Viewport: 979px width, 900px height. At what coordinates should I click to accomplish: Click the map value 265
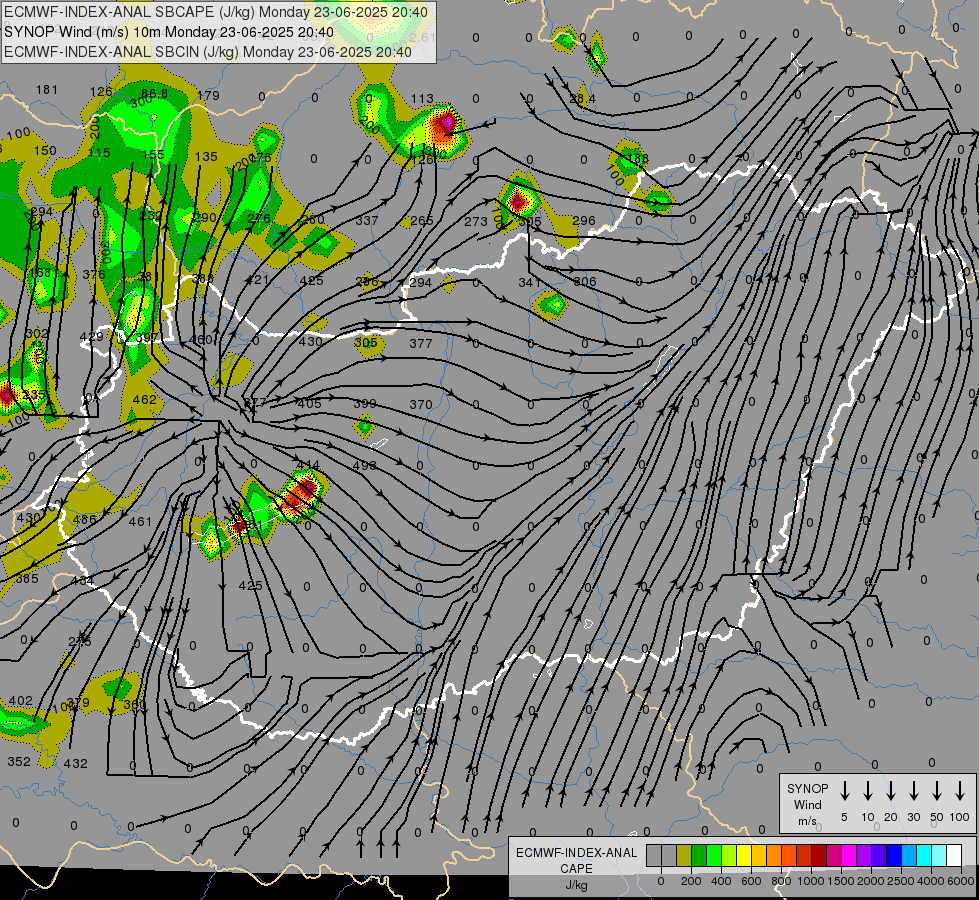point(422,220)
